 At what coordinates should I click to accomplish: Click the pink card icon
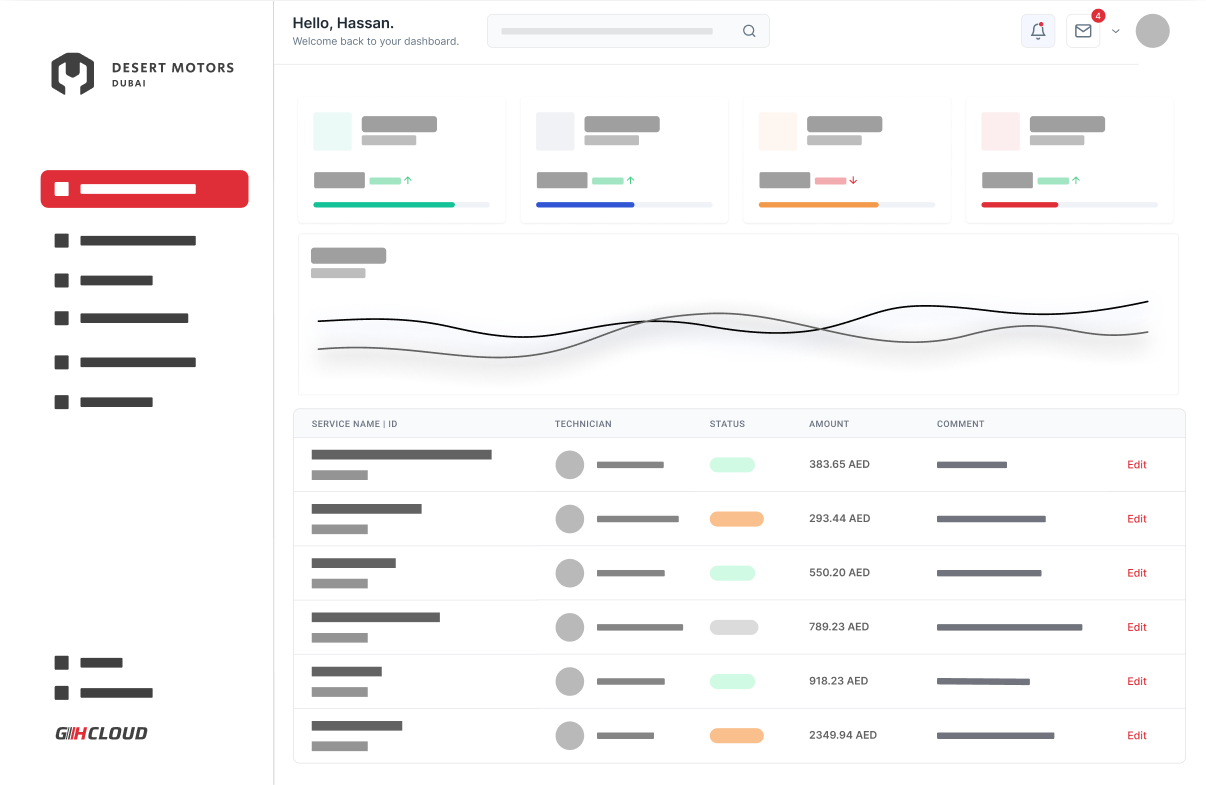(x=1001, y=131)
